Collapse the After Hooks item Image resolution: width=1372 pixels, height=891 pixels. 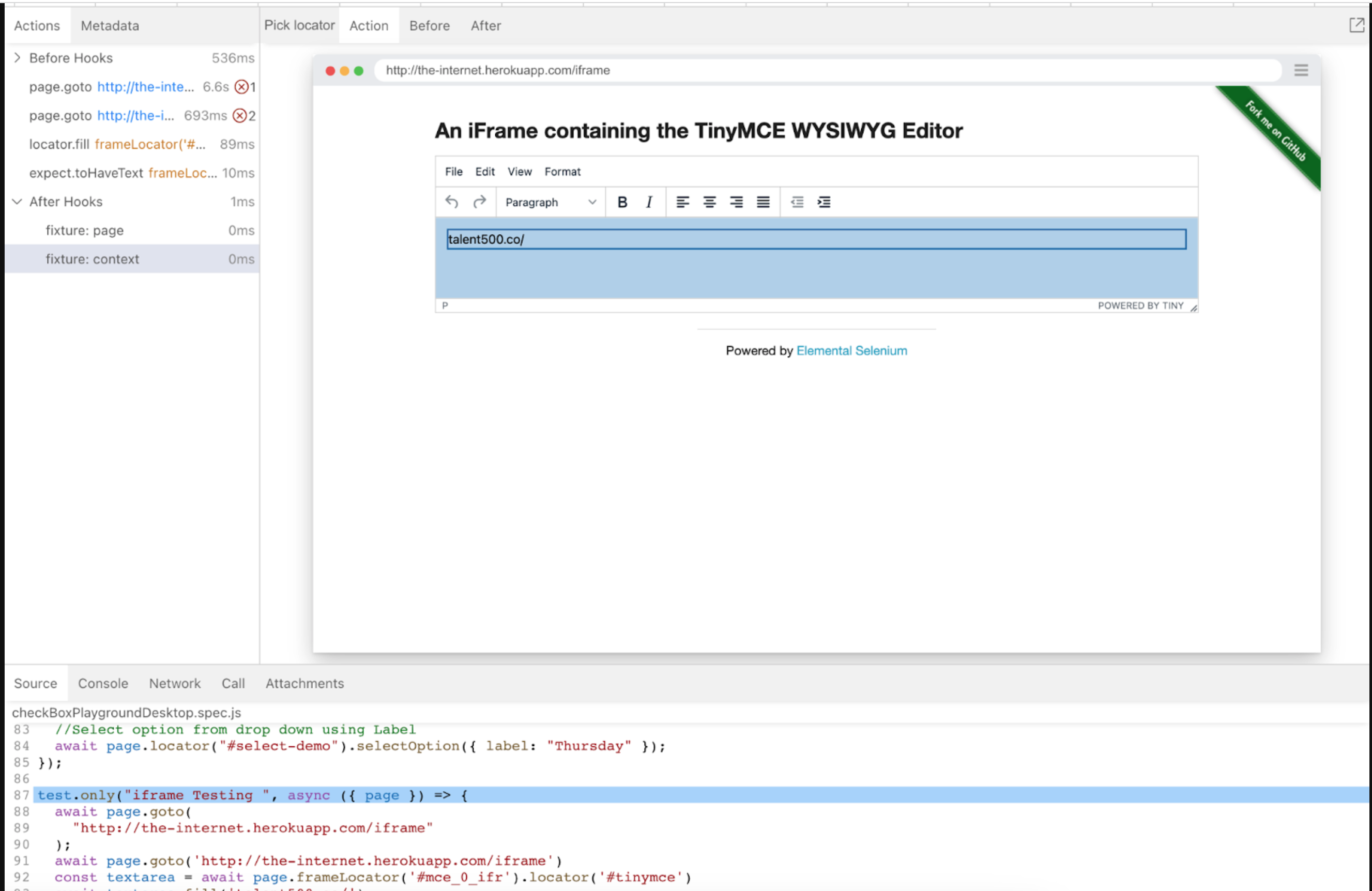pyautogui.click(x=17, y=202)
